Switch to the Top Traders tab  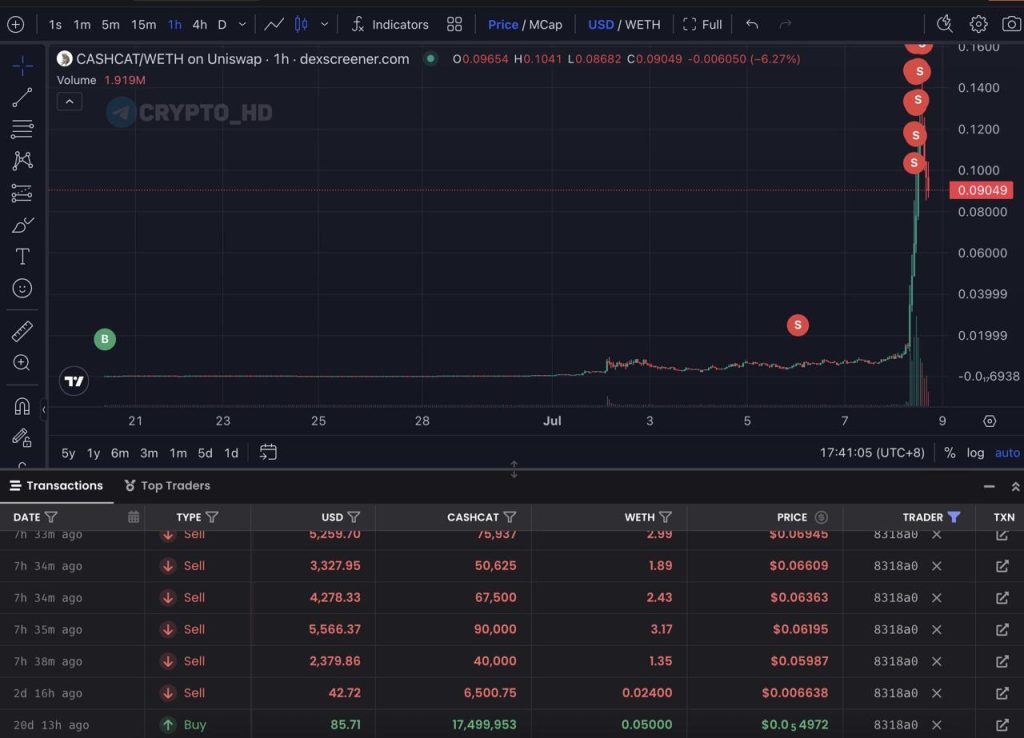[167, 485]
